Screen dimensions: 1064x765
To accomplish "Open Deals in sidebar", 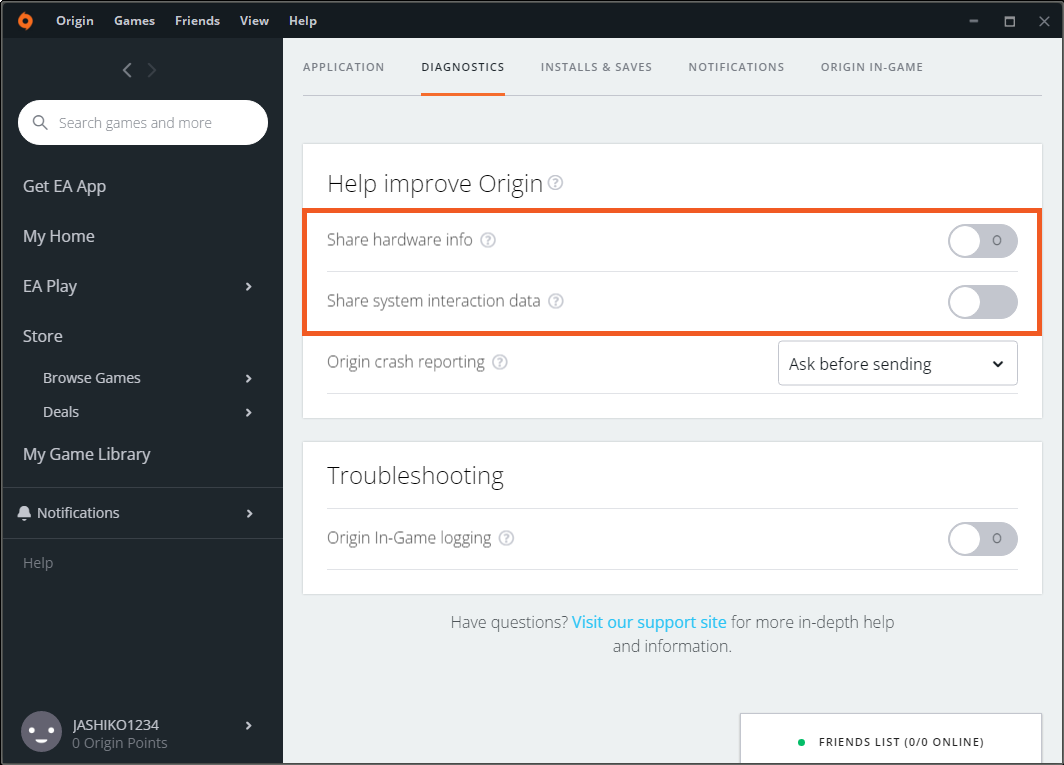I will pos(61,412).
